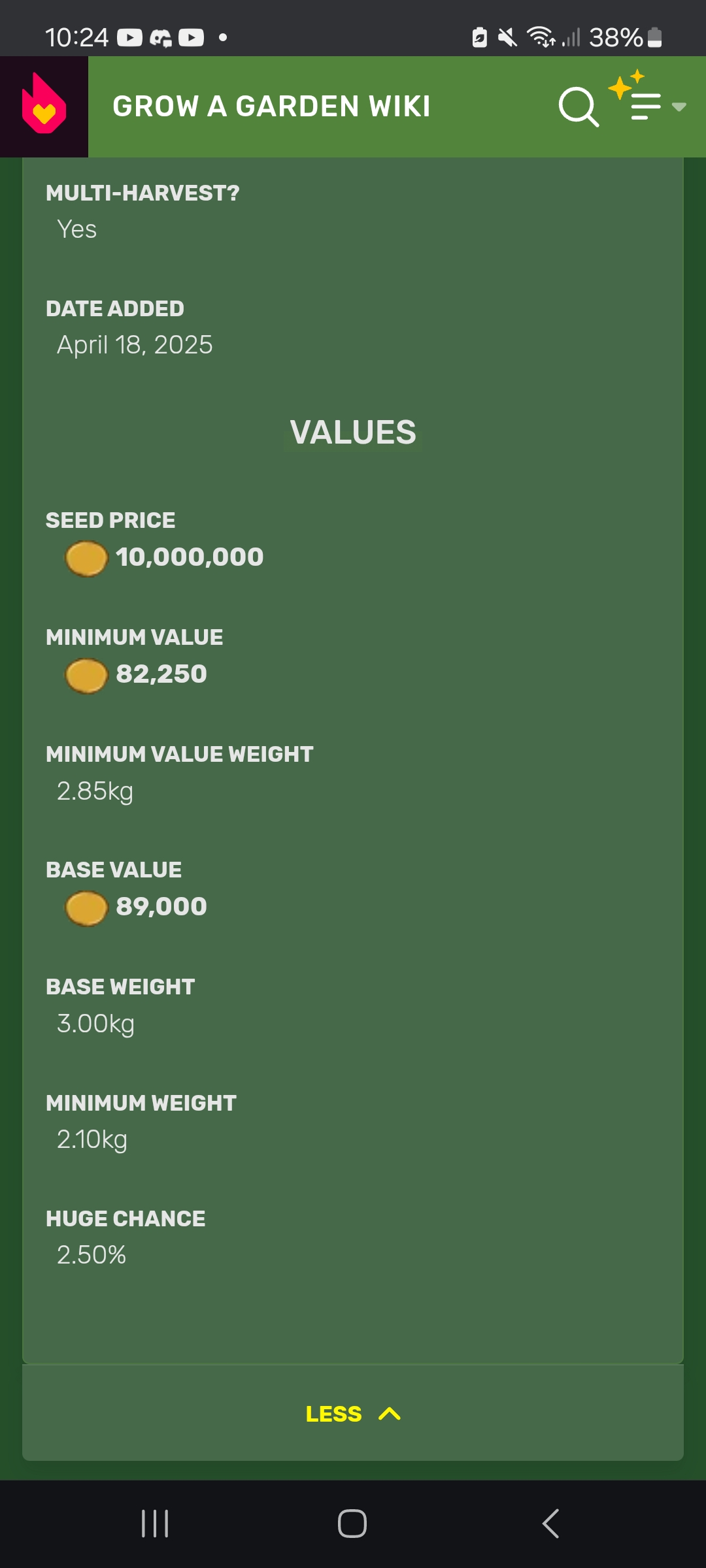The height and width of the screenshot is (1568, 706).
Task: Click the Minimum Value coin icon
Action: click(x=86, y=676)
